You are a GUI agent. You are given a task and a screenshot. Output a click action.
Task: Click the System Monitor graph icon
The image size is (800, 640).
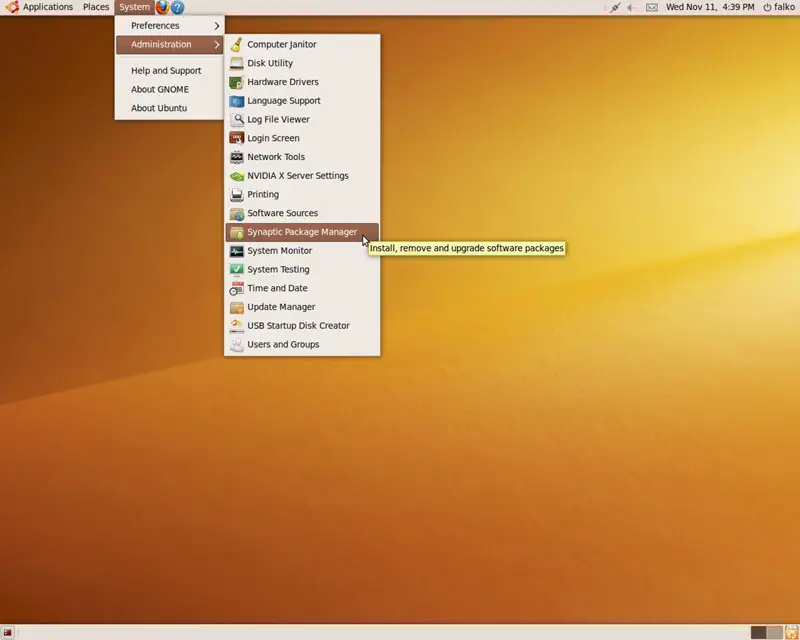[236, 251]
